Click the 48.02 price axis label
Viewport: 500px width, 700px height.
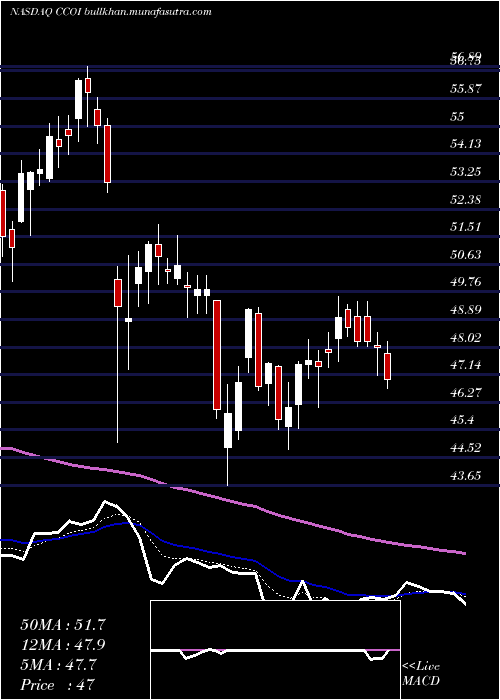466,338
